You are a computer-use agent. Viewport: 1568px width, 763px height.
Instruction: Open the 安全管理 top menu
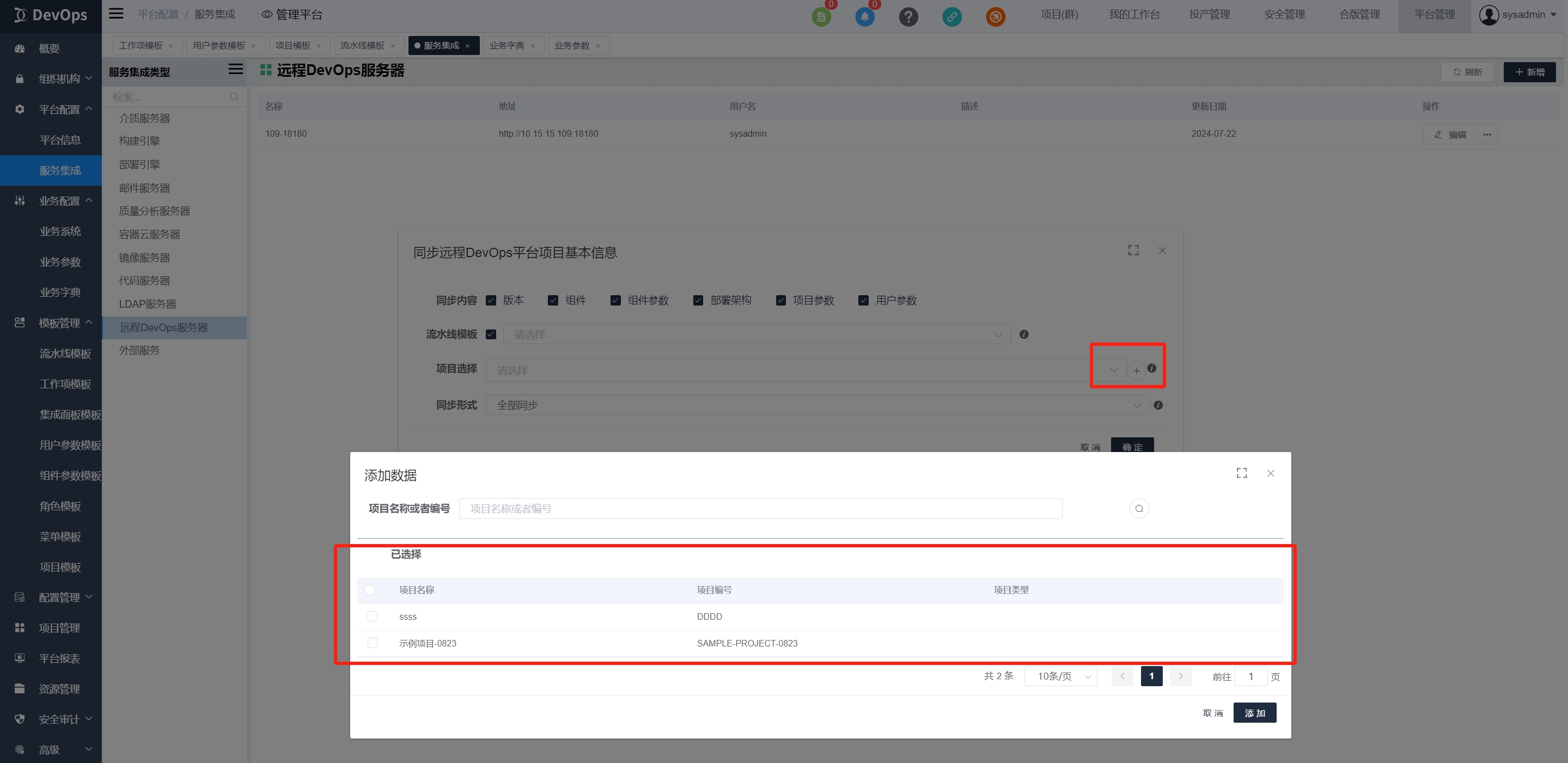(x=1284, y=15)
